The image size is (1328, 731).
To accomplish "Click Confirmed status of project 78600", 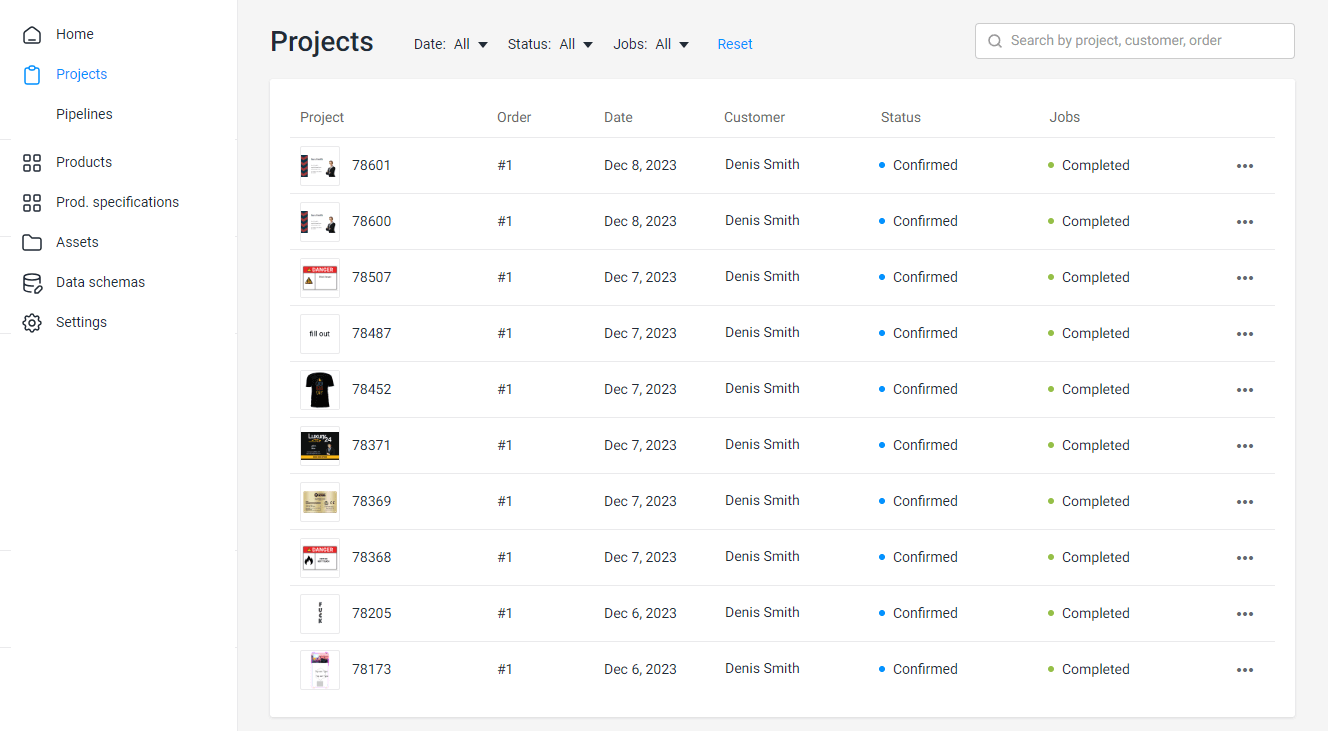I will pyautogui.click(x=918, y=221).
